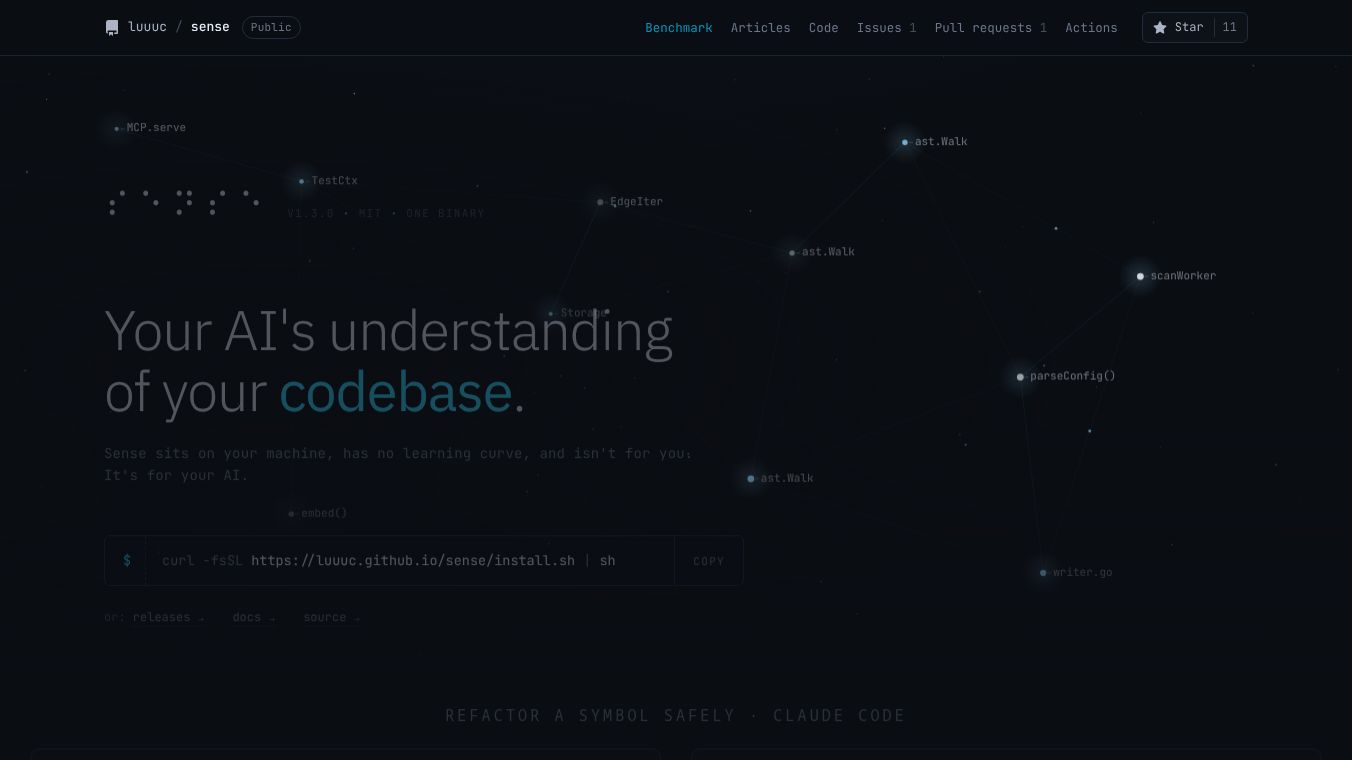The image size is (1352, 760).
Task: Copy the install command with COPY button
Action: (x=708, y=561)
